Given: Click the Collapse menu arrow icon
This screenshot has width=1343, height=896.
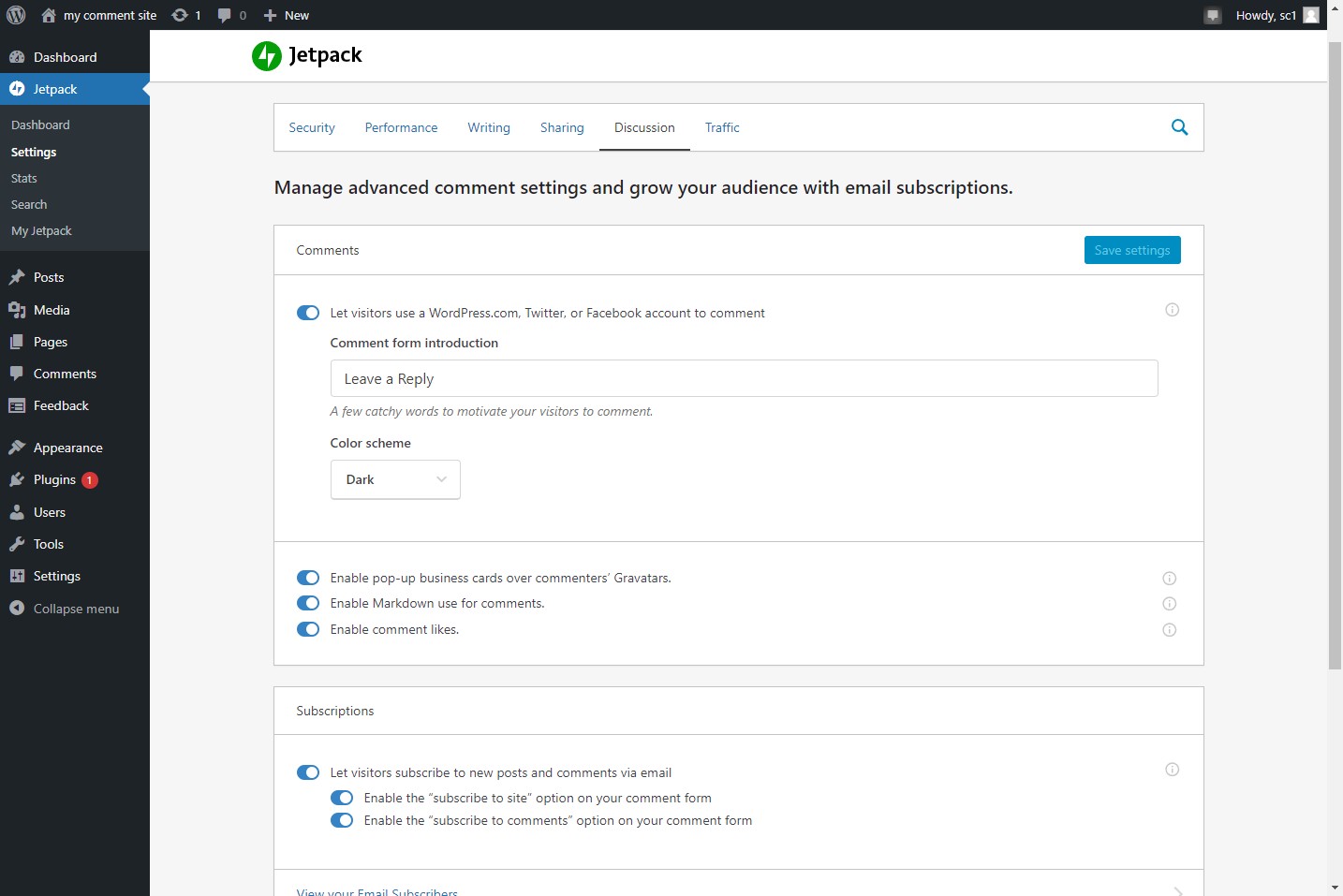Looking at the screenshot, I should [17, 608].
